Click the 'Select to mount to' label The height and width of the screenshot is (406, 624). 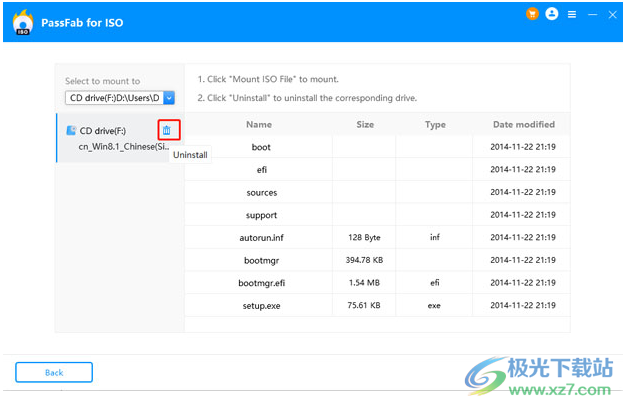point(103,81)
